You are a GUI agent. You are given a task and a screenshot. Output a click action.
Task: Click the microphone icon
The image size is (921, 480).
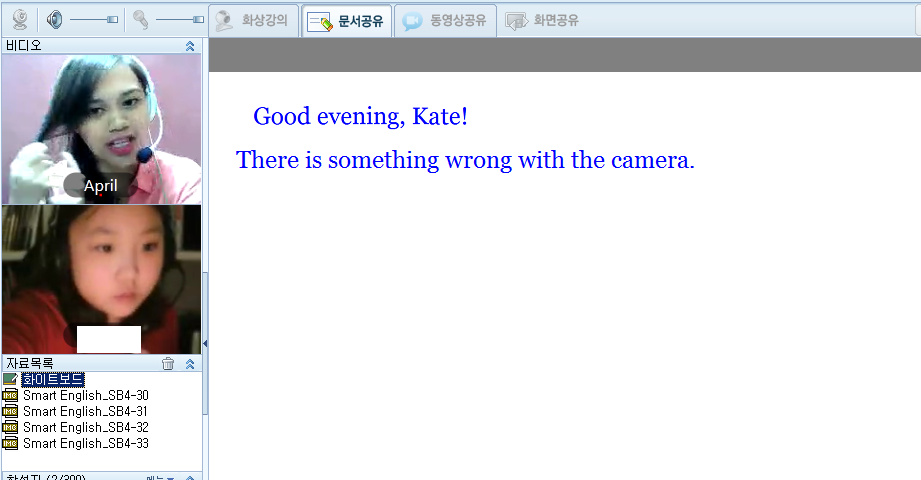point(141,19)
